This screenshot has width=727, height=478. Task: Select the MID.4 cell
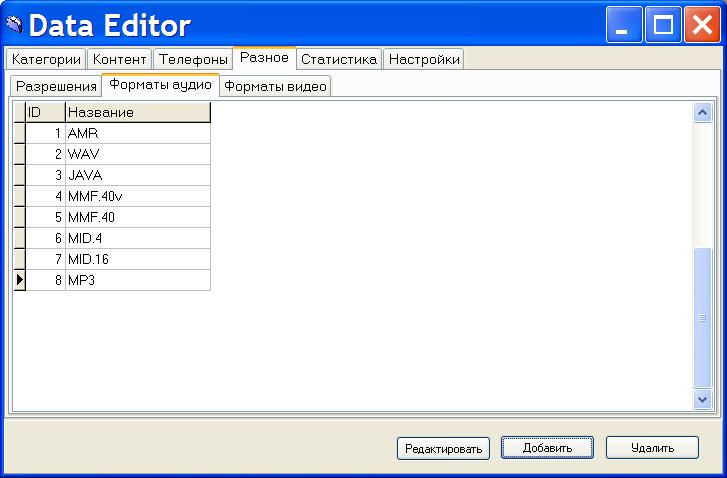(138, 238)
